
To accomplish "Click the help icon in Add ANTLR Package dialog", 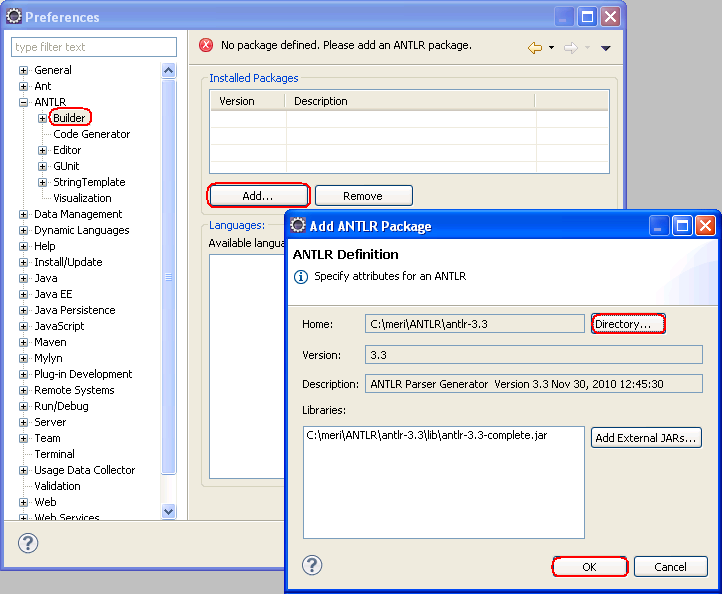I will click(x=312, y=565).
